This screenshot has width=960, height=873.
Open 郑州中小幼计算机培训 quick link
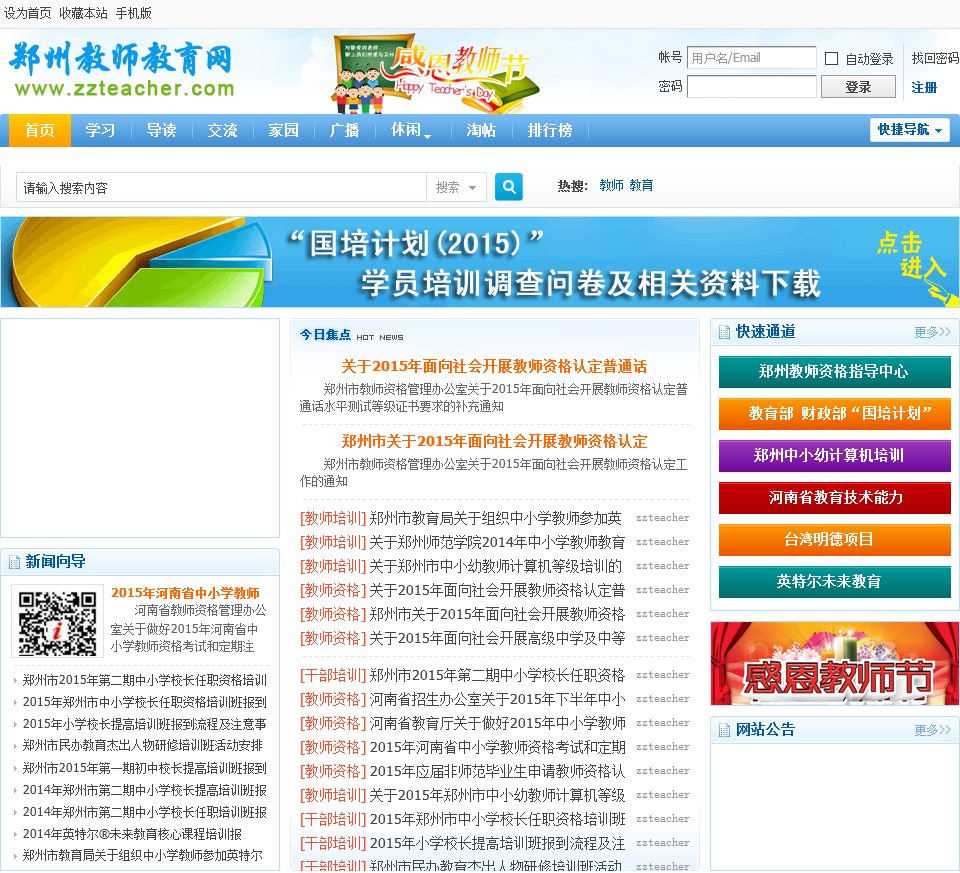tap(834, 455)
